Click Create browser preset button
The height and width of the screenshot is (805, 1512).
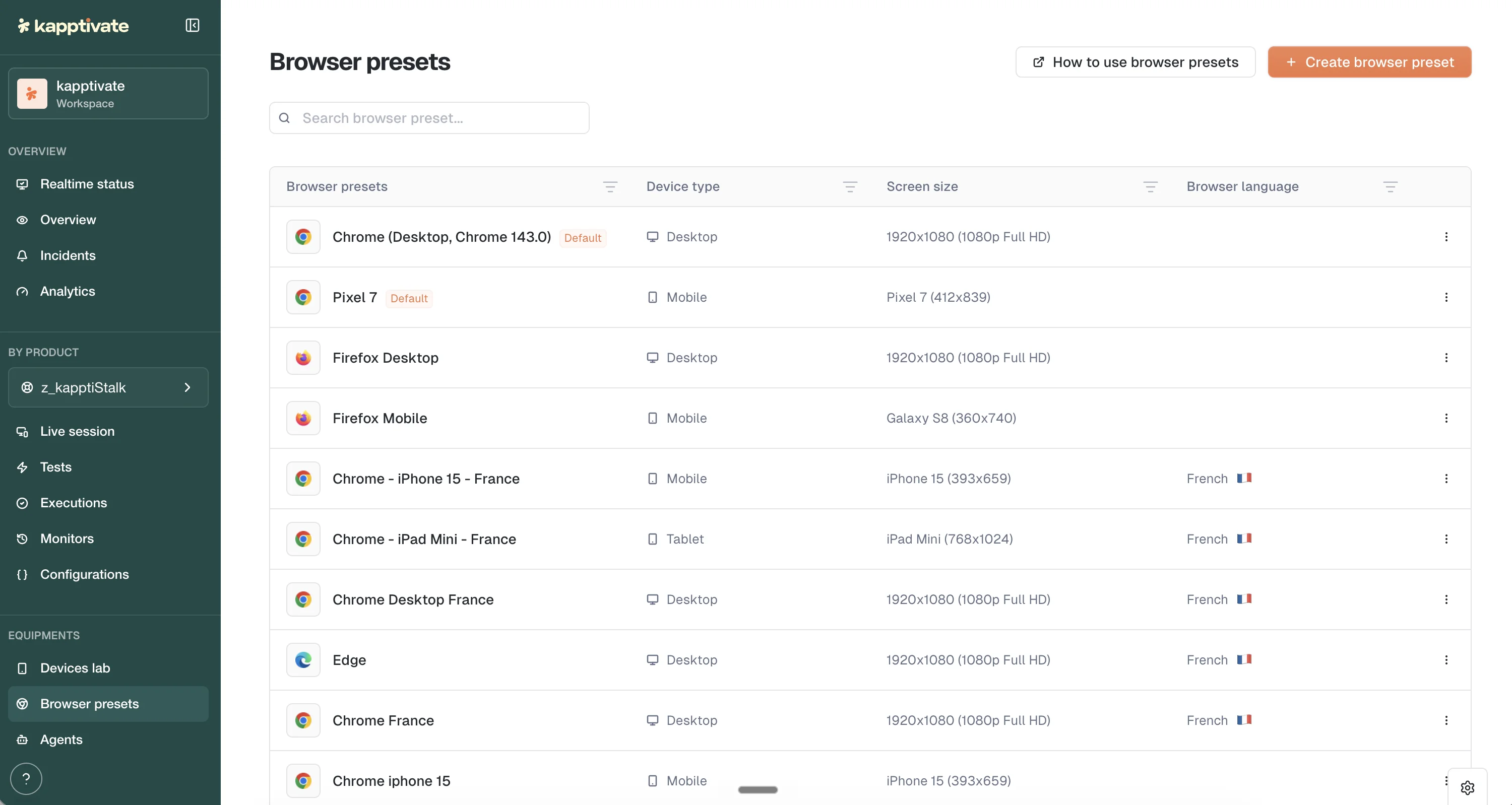coord(1369,62)
